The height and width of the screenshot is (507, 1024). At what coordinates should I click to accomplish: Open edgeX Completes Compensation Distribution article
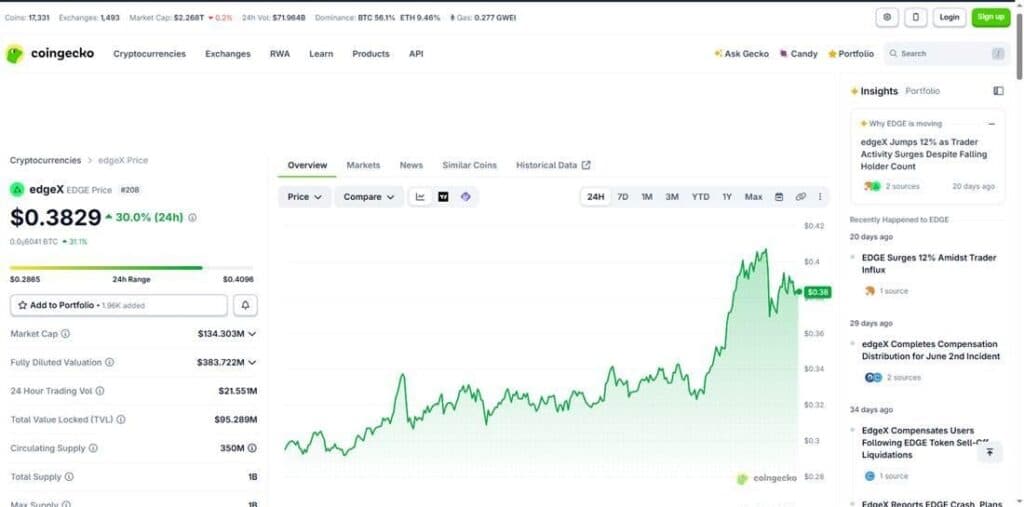coord(930,350)
